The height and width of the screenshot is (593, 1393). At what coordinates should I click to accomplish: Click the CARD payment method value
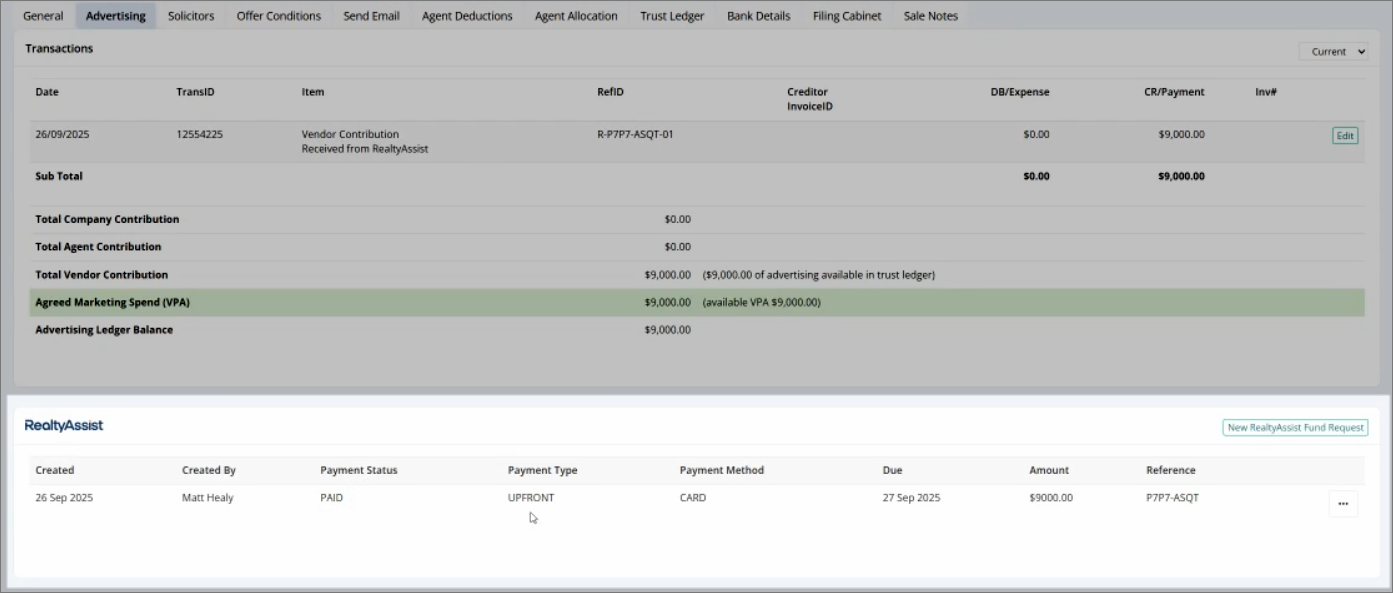pos(692,497)
